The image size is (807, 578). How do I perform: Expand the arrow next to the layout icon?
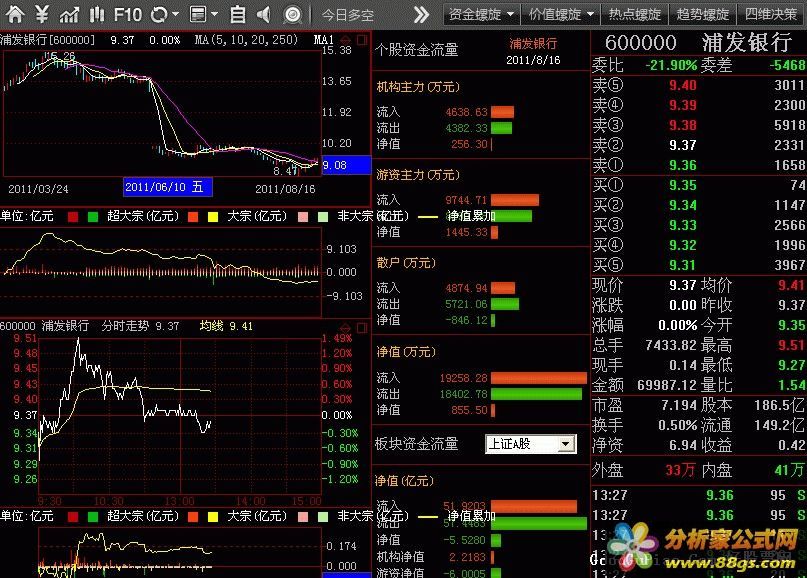coord(215,14)
